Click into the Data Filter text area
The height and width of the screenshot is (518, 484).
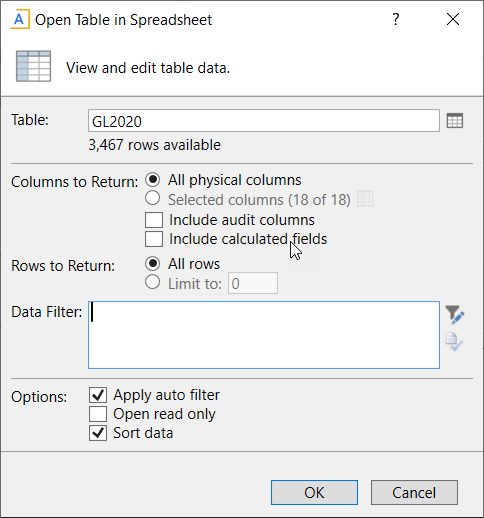tap(264, 335)
